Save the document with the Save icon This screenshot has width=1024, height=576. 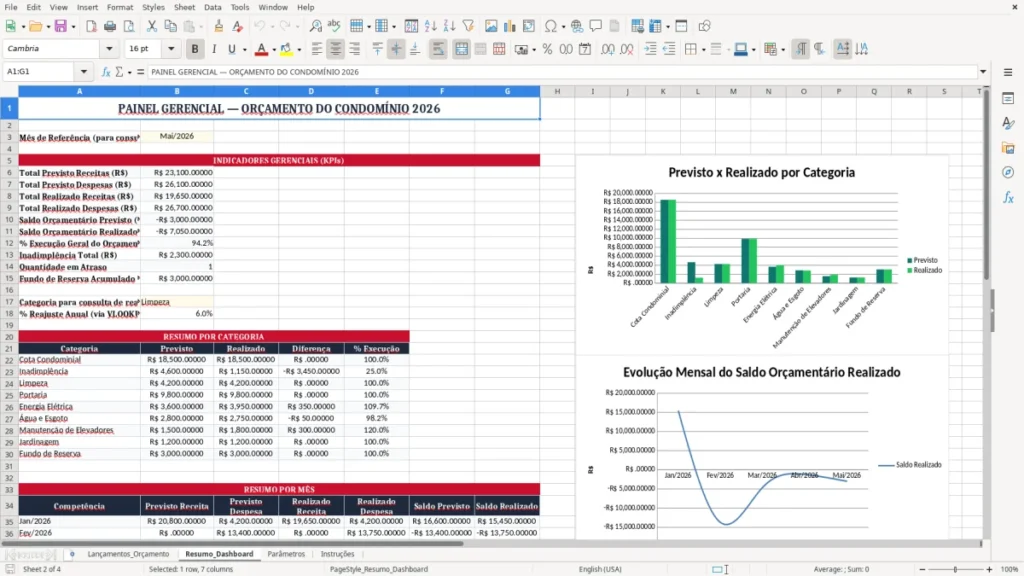coord(60,26)
